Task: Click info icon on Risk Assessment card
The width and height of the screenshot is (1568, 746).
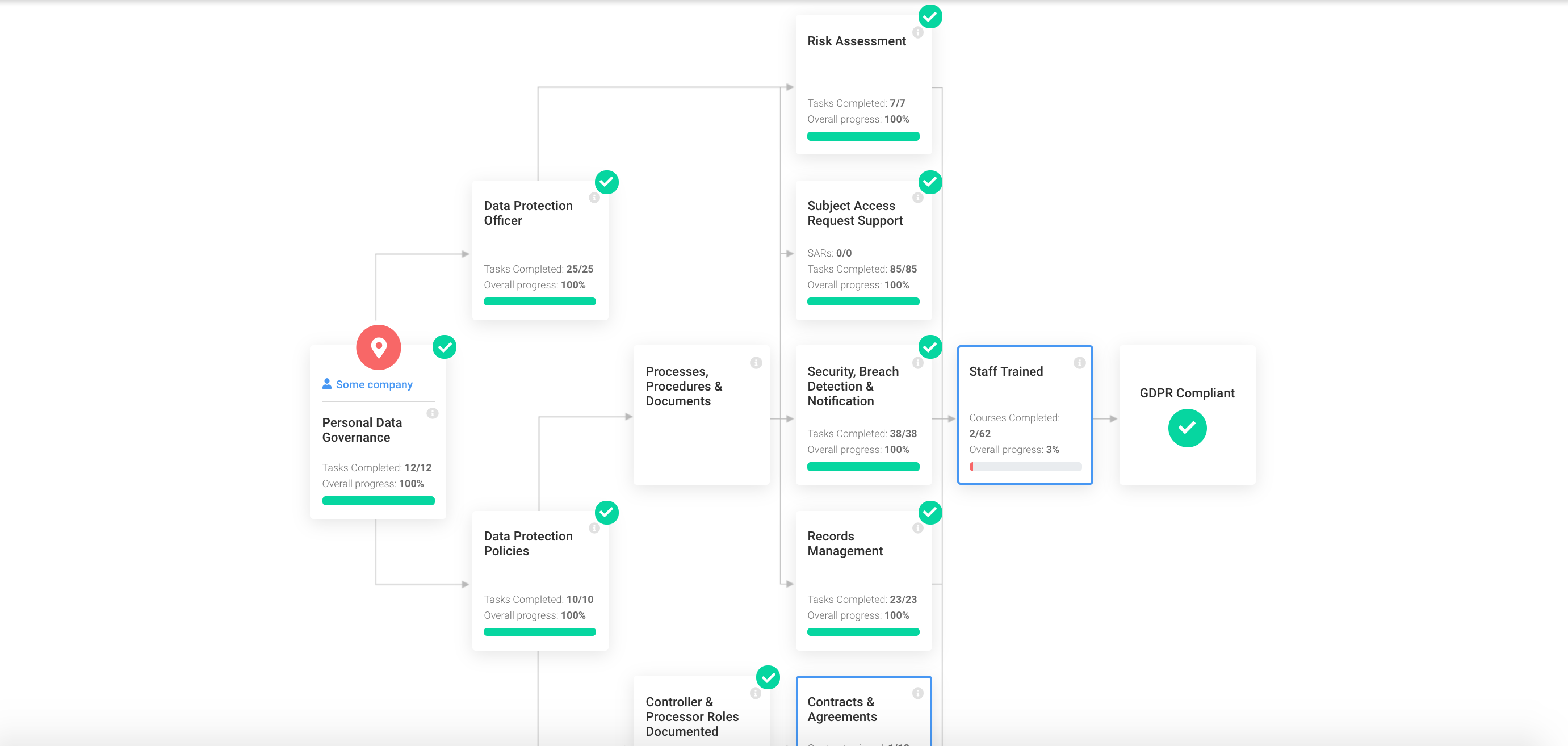Action: coord(918,33)
